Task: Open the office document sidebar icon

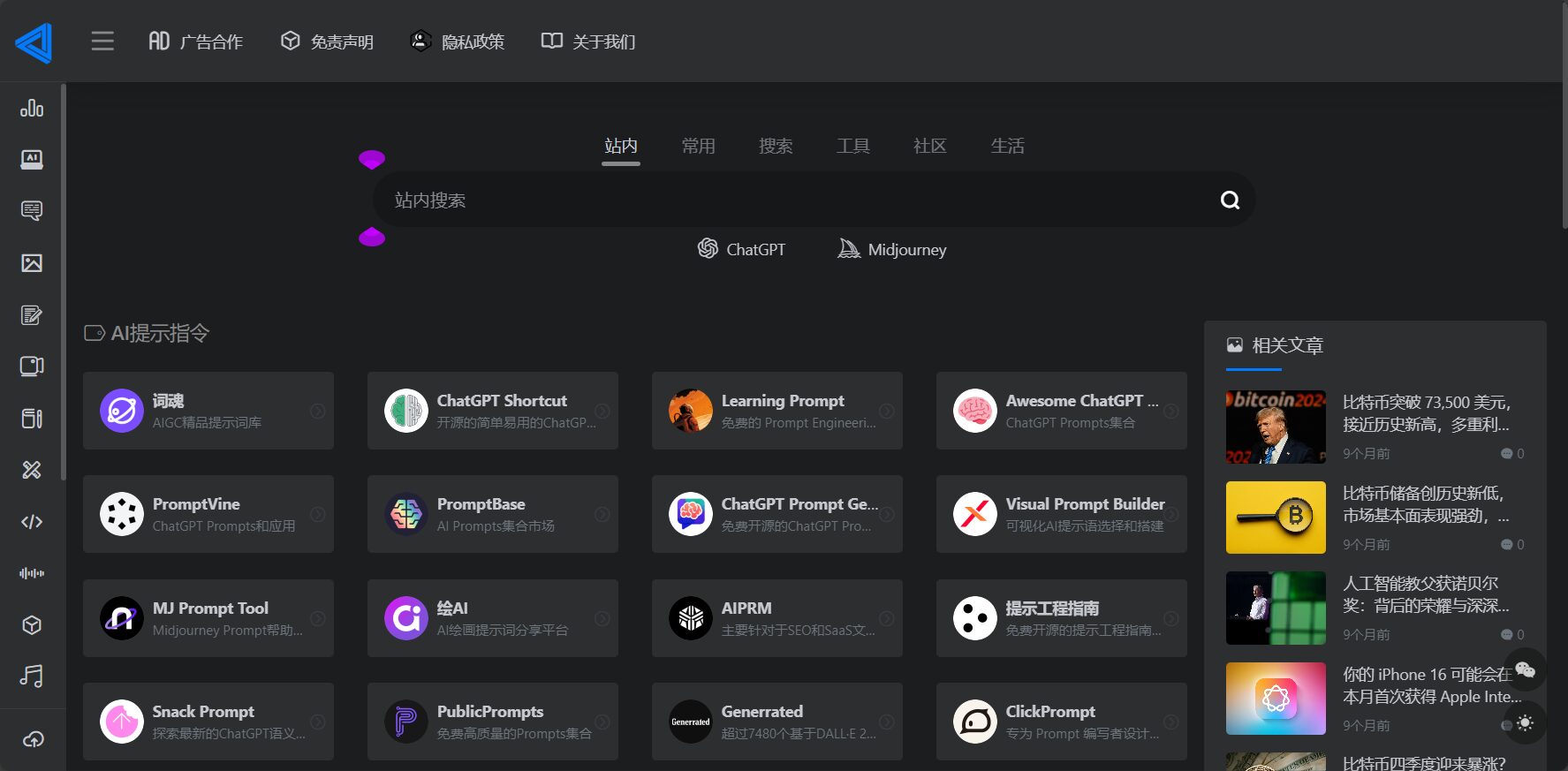Action: coord(32,418)
